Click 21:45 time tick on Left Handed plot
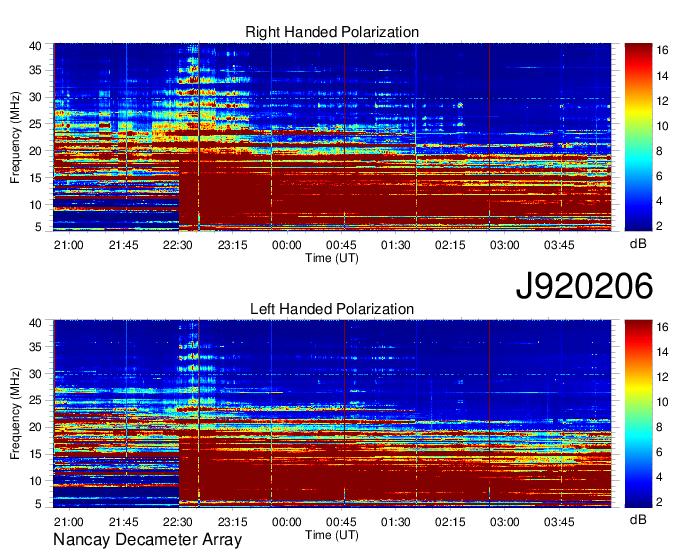The height and width of the screenshot is (552, 680). tap(124, 522)
